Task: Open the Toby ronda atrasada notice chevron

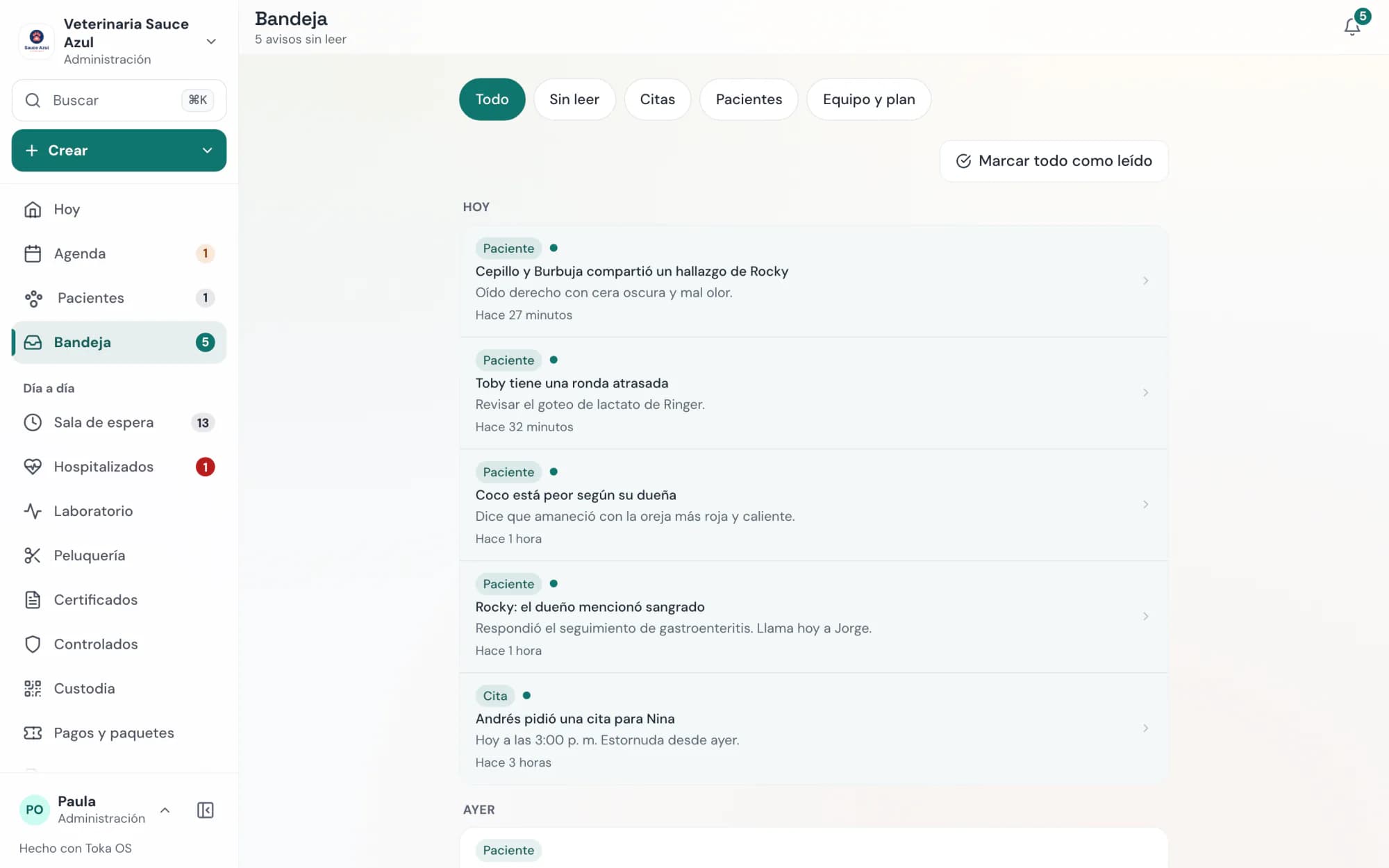Action: point(1145,393)
